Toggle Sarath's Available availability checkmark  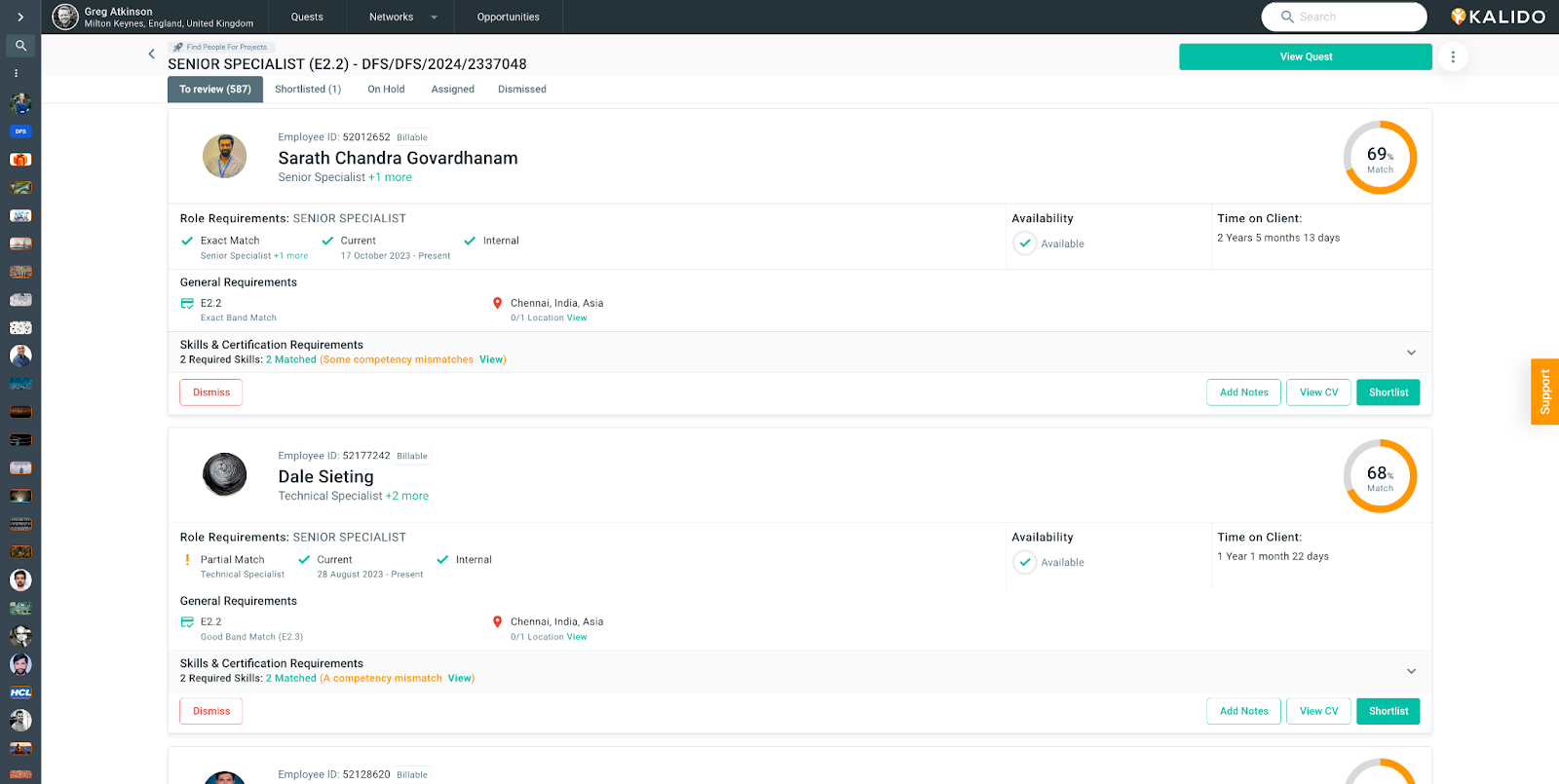(1024, 243)
